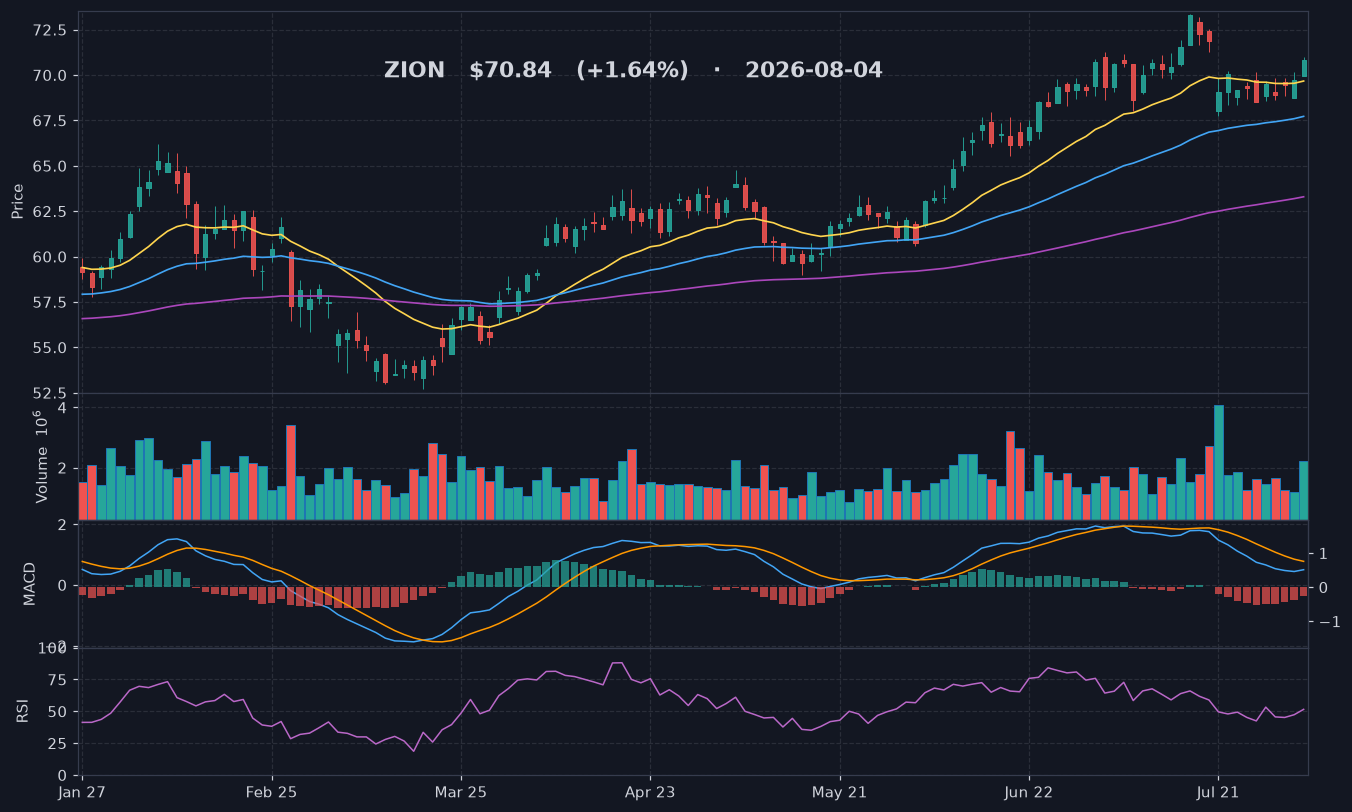This screenshot has width=1352, height=812.
Task: Click the 55.0 price axis tick
Action: coord(49,348)
